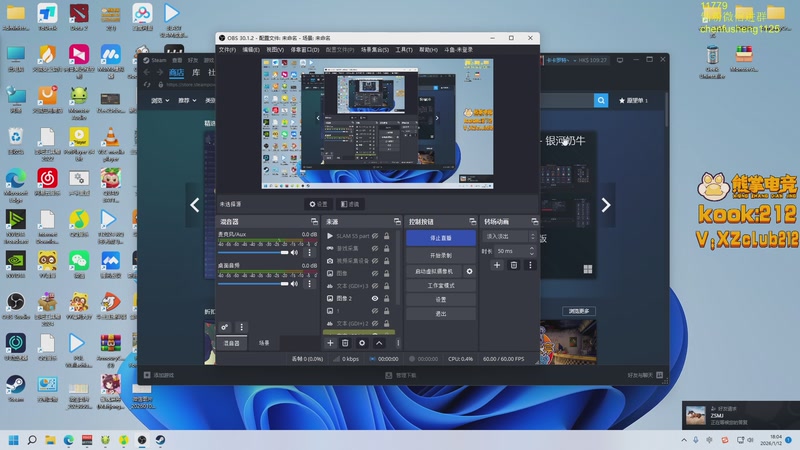The image size is (800, 450).
Task: Open 滤镜 for selected source
Action: click(350, 204)
